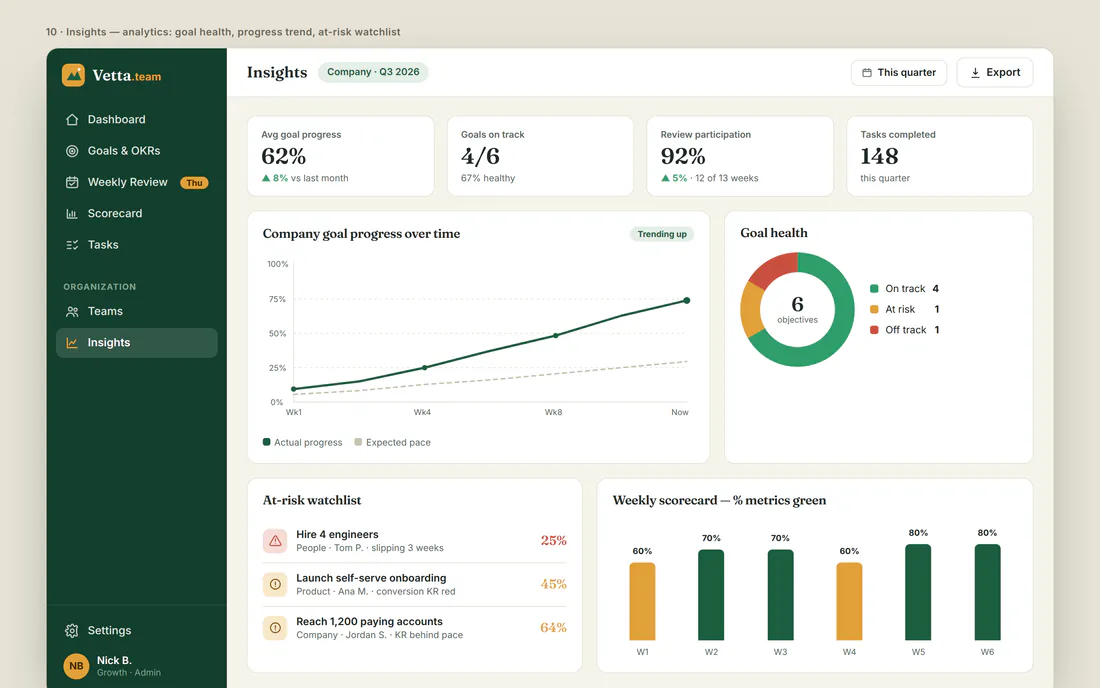Click the Thu badge on Weekly Review
Screen dimensions: 1100x688
click(x=194, y=183)
